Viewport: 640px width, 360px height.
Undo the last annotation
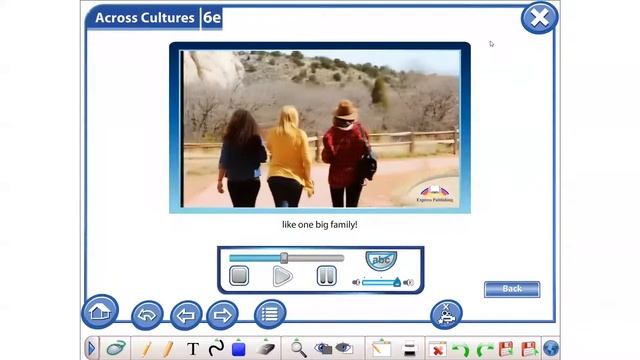pyautogui.click(x=461, y=350)
